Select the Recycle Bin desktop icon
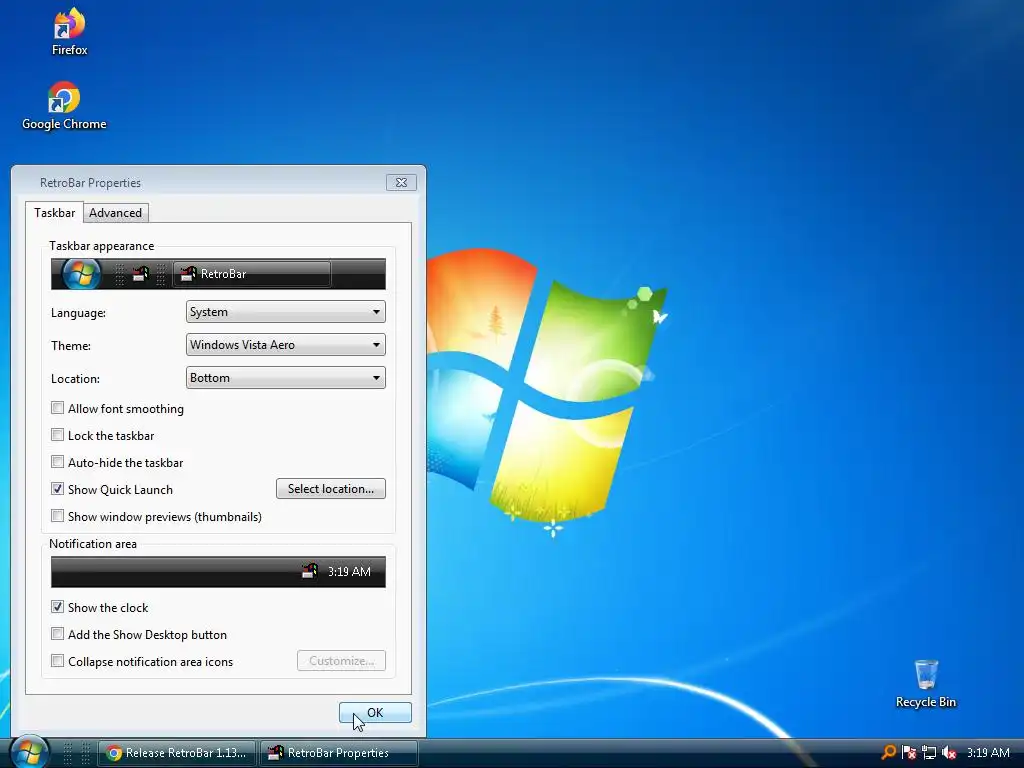1024x768 pixels. click(x=925, y=683)
